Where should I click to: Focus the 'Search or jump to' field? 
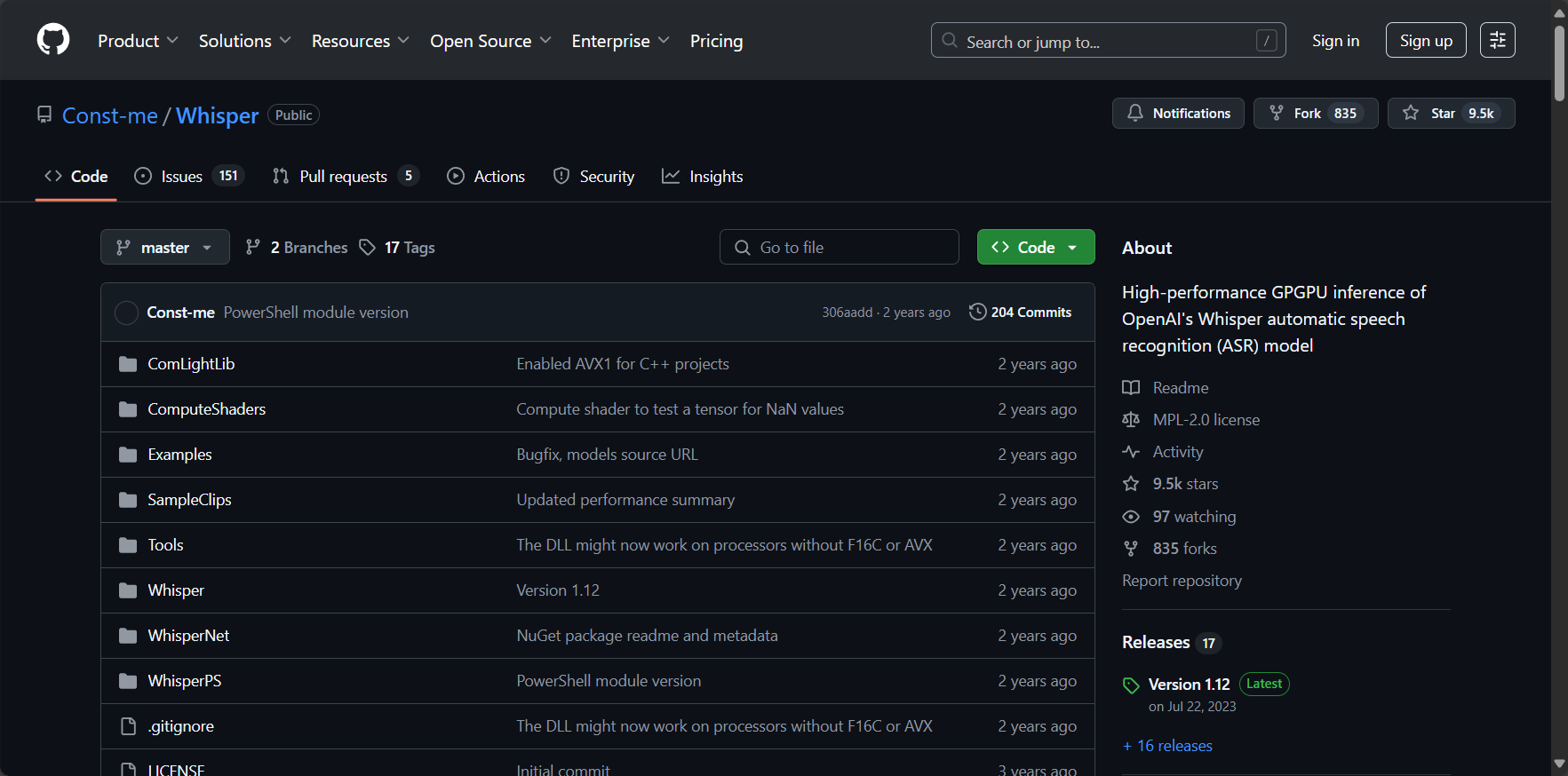coord(1108,40)
